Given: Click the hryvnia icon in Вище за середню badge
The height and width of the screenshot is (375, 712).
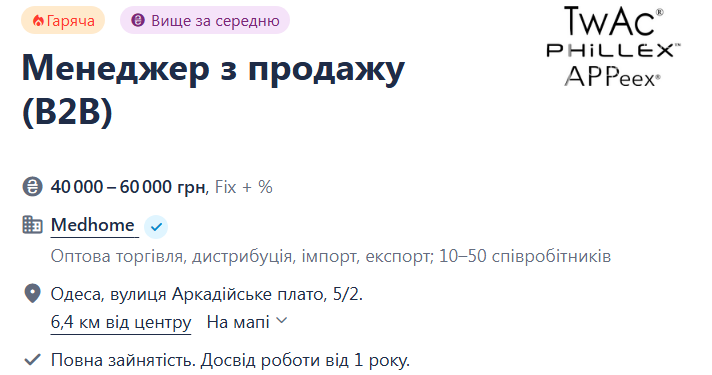Looking at the screenshot, I should pyautogui.click(x=138, y=20).
